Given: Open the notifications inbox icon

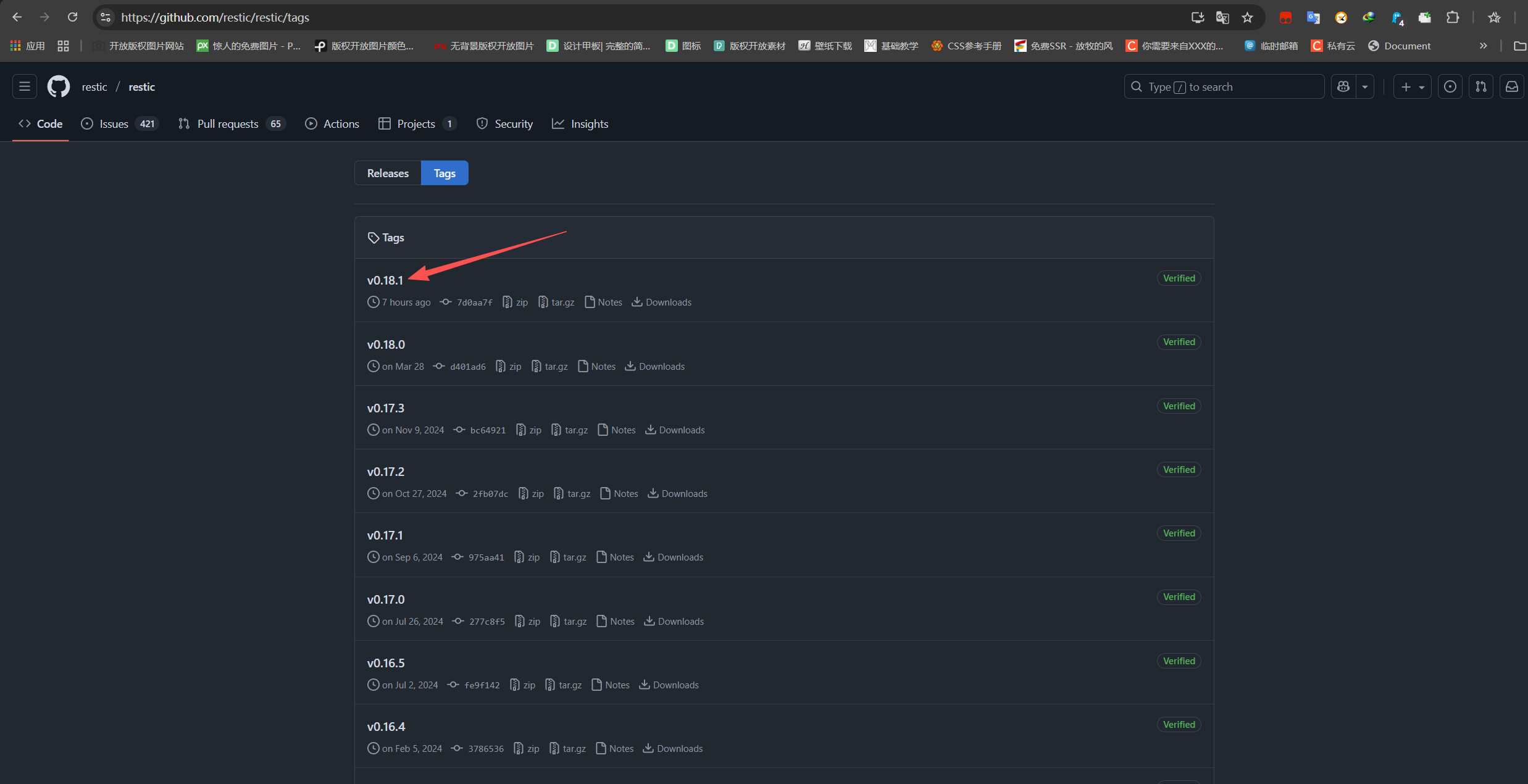Looking at the screenshot, I should pyautogui.click(x=1511, y=86).
